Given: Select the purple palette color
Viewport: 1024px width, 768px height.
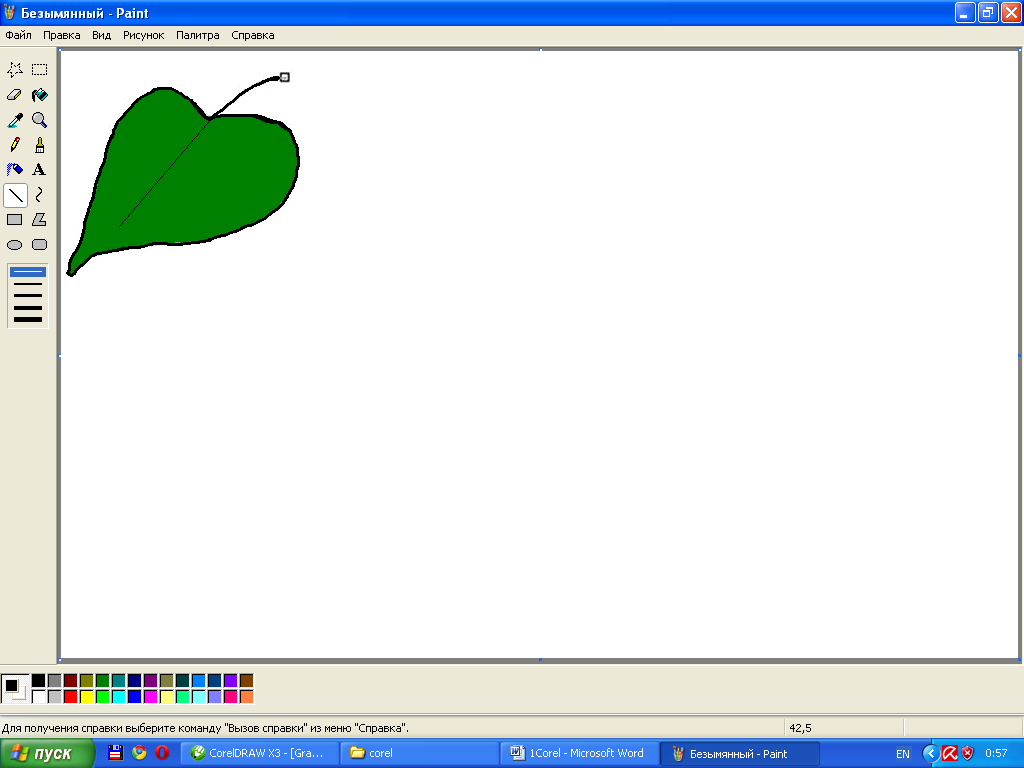Looking at the screenshot, I should tap(150, 680).
